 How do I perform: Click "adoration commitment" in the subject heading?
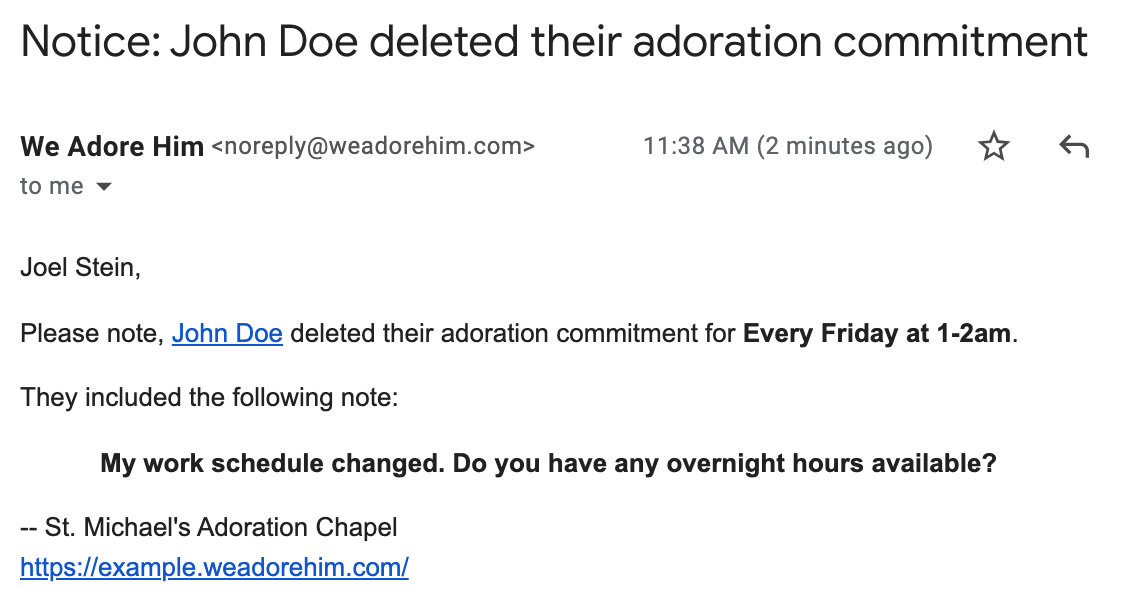tap(862, 41)
